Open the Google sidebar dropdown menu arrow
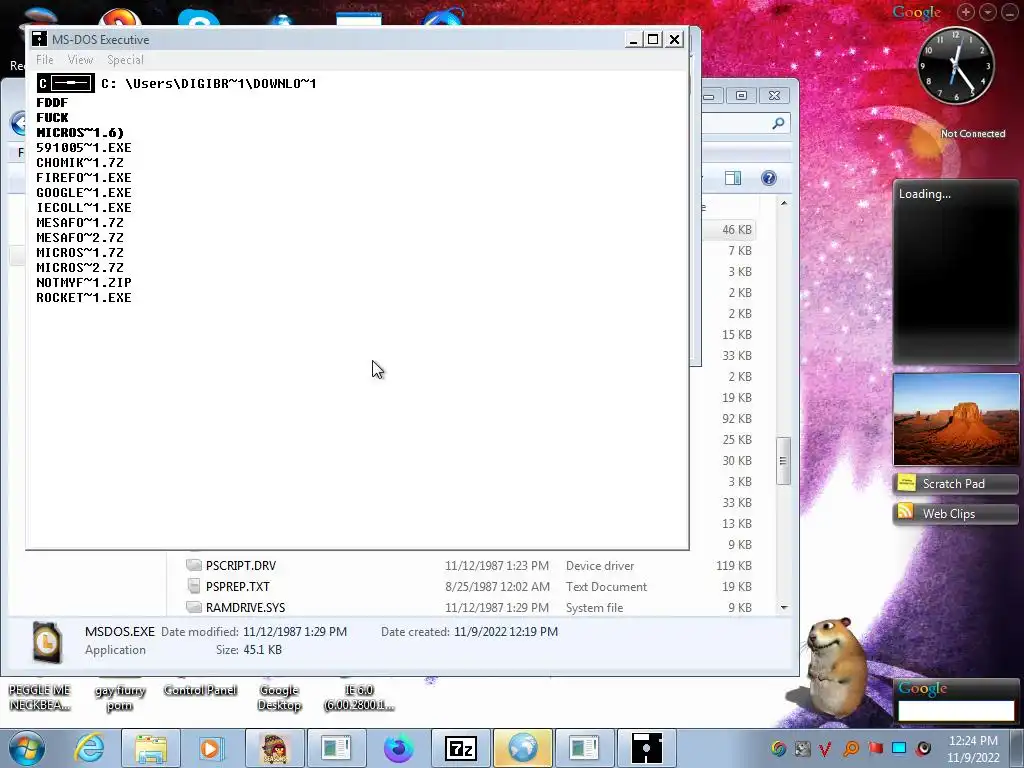This screenshot has width=1024, height=768. click(988, 12)
